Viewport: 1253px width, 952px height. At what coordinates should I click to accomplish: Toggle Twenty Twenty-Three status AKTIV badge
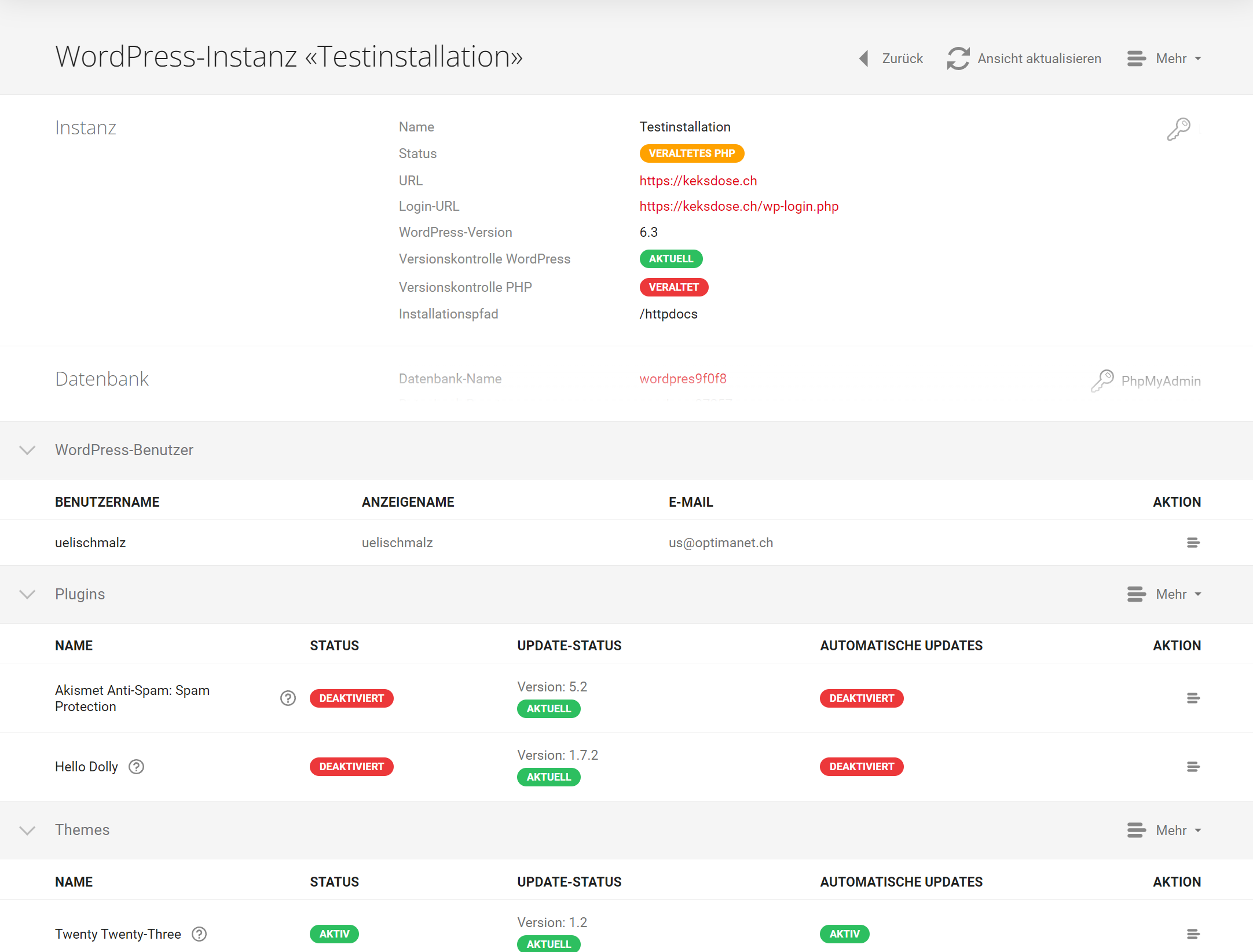tap(334, 934)
